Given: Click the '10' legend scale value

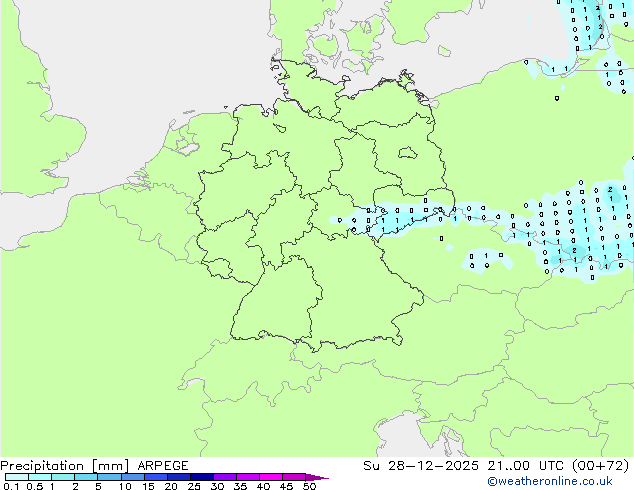Looking at the screenshot, I should click(125, 486).
